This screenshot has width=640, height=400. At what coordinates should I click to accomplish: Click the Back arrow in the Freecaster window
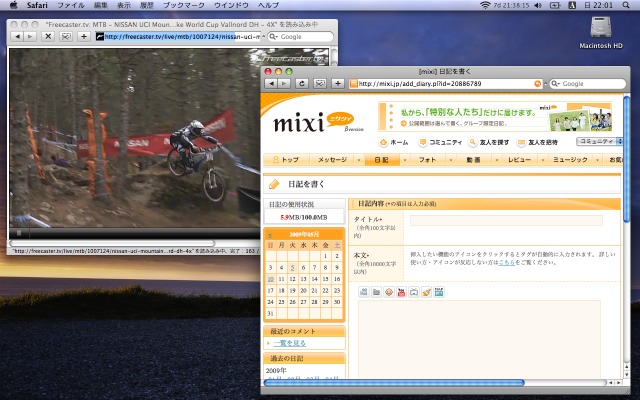pos(17,36)
